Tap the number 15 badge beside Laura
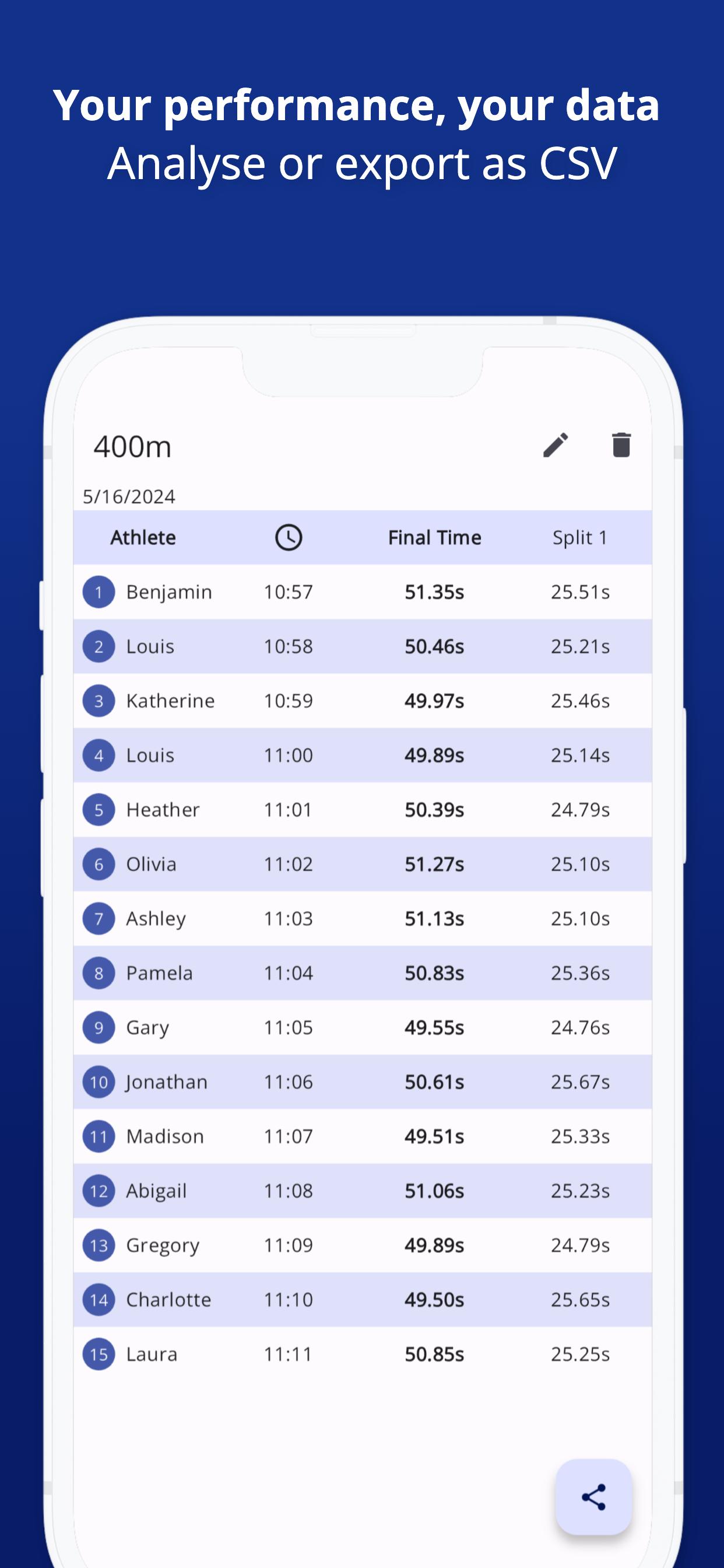The width and height of the screenshot is (724, 1568). click(99, 1354)
